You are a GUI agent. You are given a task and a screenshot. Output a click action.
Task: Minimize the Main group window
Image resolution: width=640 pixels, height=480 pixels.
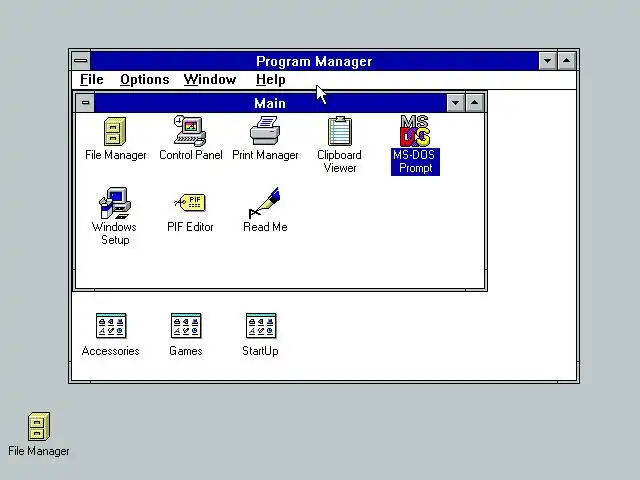tap(455, 102)
